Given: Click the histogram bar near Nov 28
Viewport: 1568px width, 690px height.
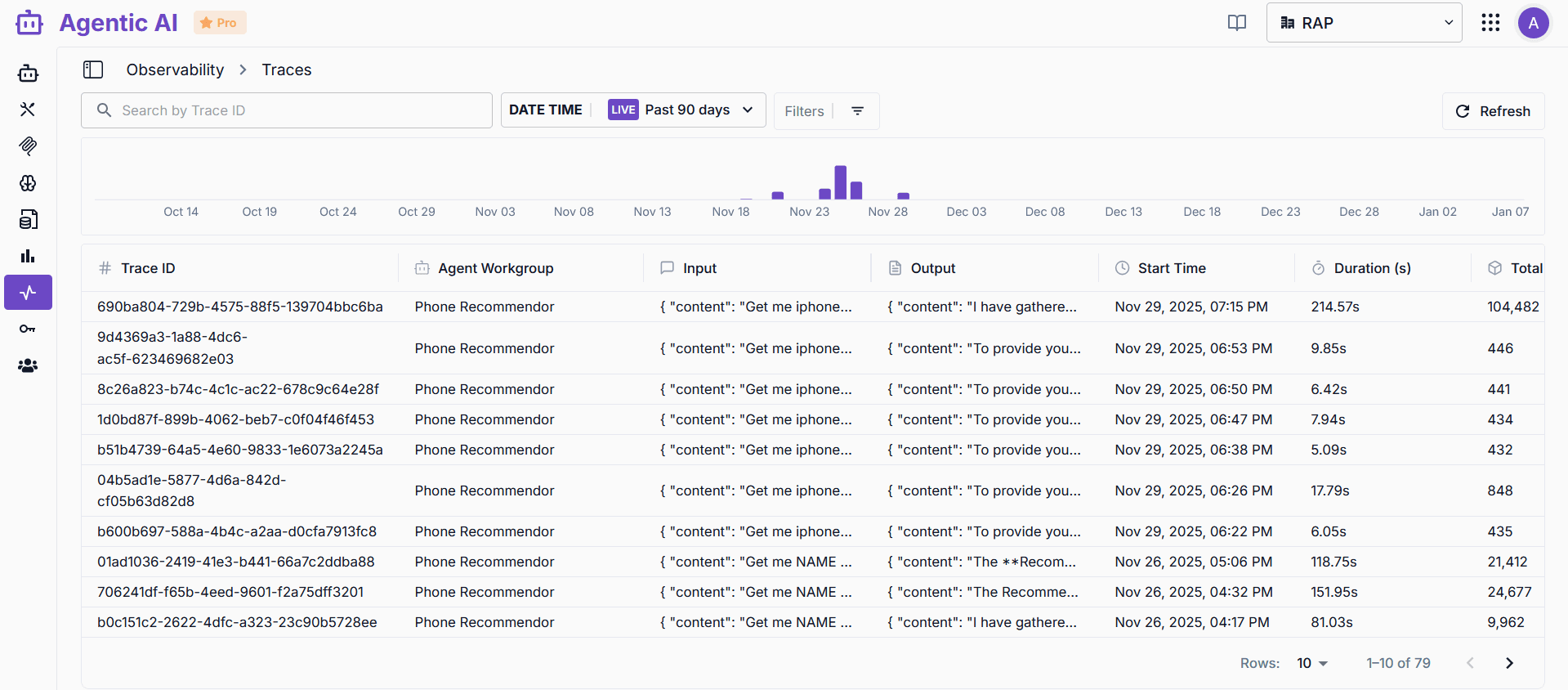Looking at the screenshot, I should (903, 196).
